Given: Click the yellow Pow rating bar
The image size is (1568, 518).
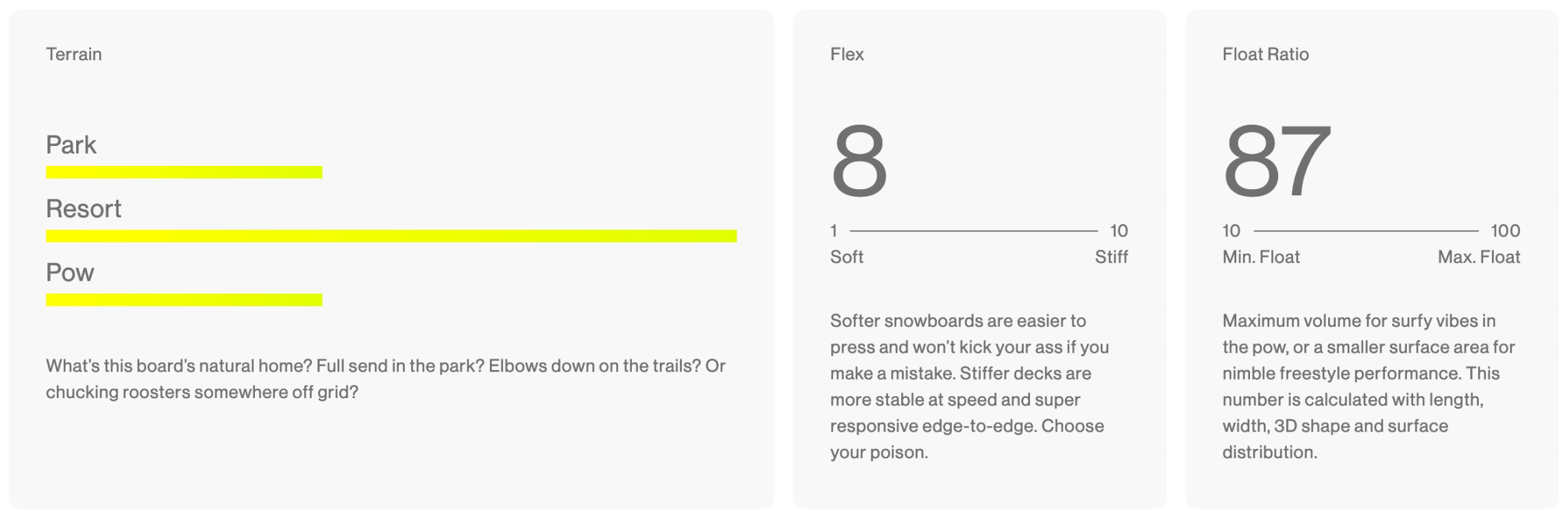Looking at the screenshot, I should [x=184, y=299].
